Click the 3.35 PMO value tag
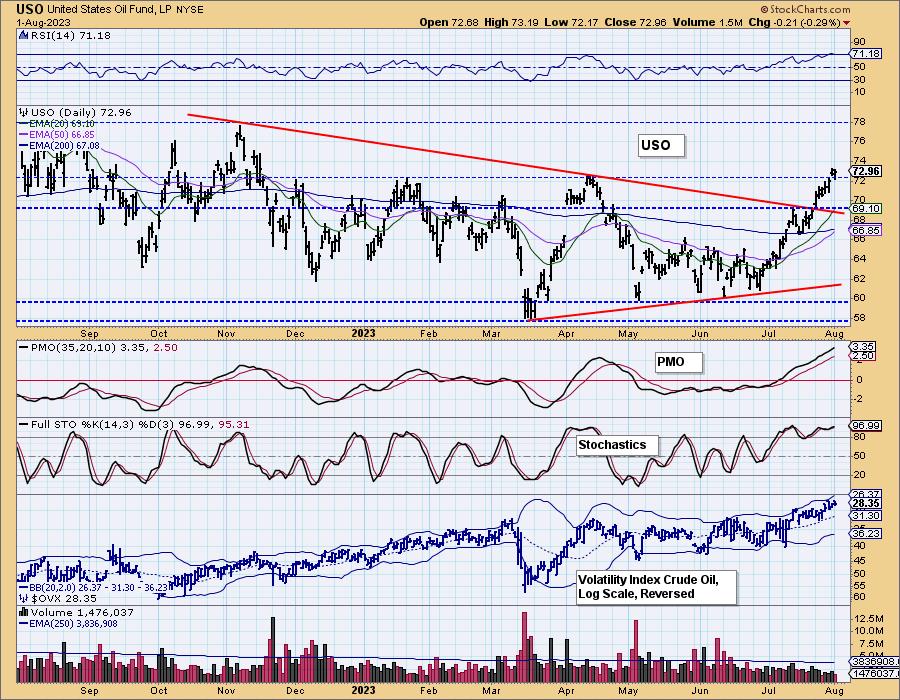 tap(864, 347)
